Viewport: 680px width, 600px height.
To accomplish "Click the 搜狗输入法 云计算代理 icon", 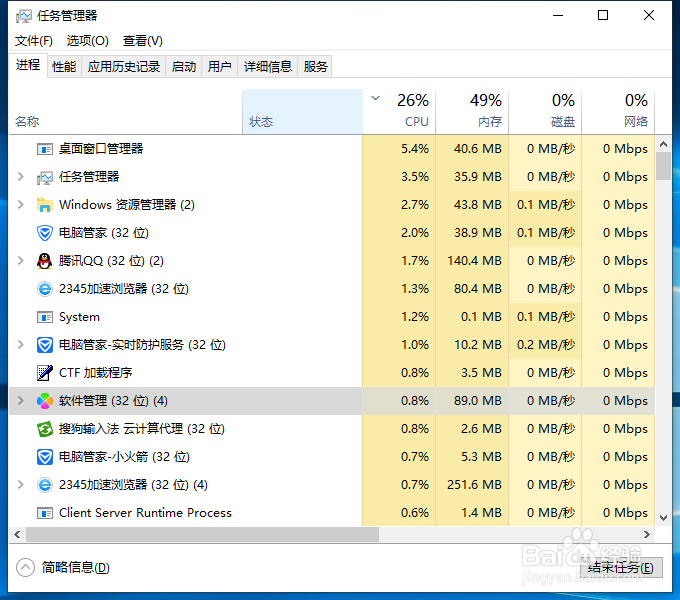I will click(45, 429).
